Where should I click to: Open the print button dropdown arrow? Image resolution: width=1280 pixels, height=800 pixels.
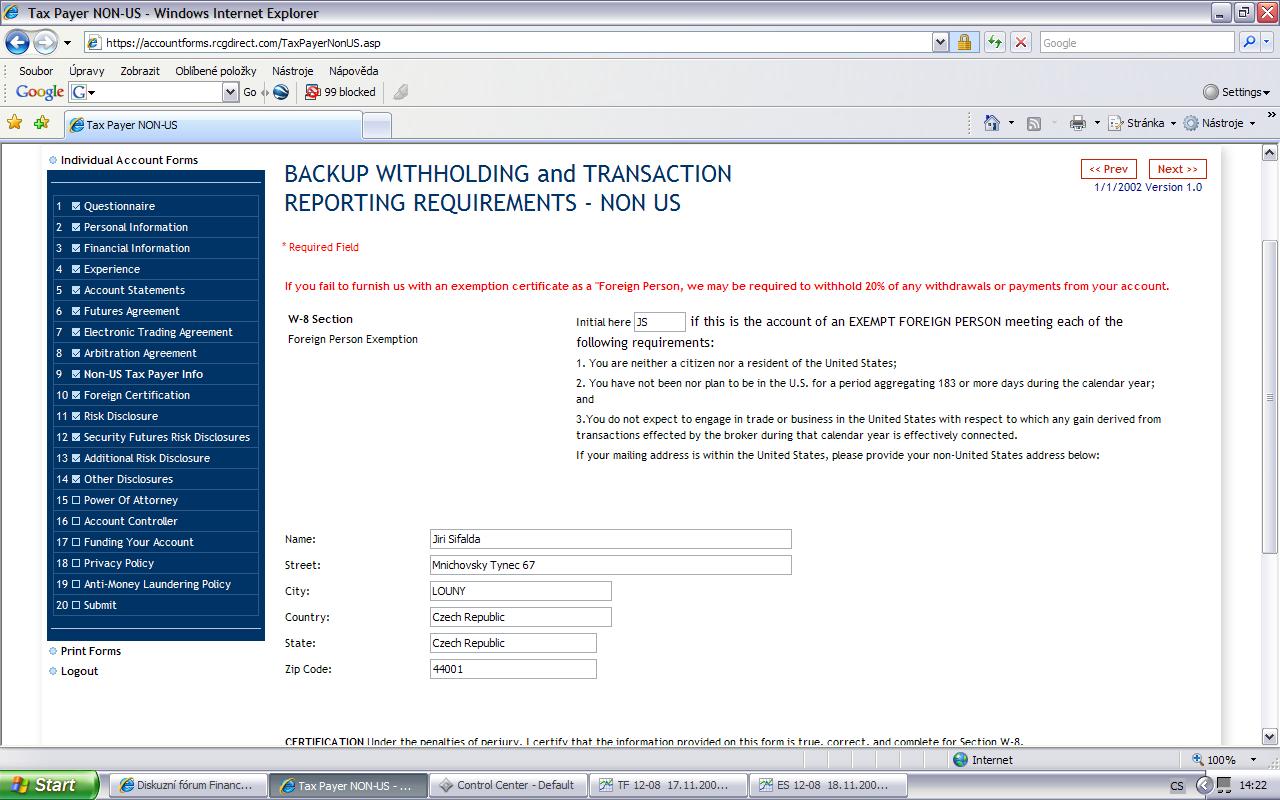[x=1096, y=123]
